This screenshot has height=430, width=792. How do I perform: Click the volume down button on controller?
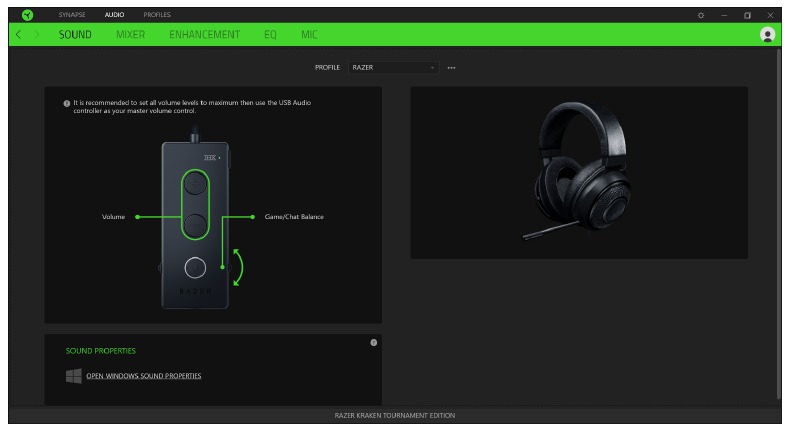[x=195, y=224]
